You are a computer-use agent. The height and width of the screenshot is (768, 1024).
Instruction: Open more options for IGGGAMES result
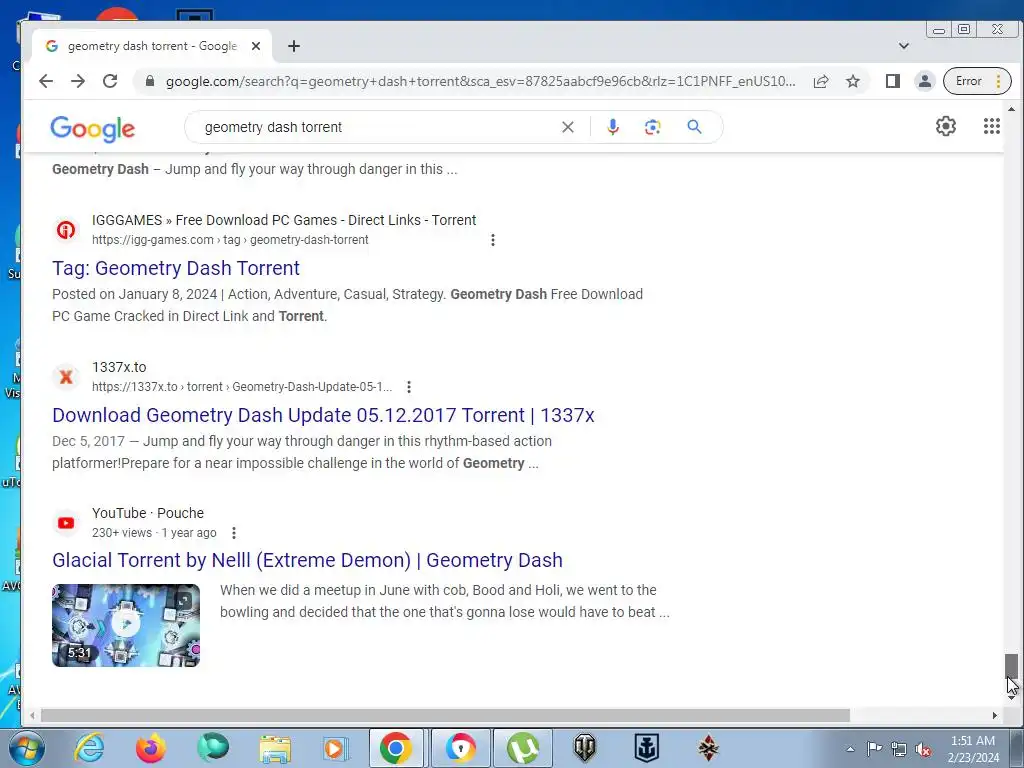coord(492,240)
